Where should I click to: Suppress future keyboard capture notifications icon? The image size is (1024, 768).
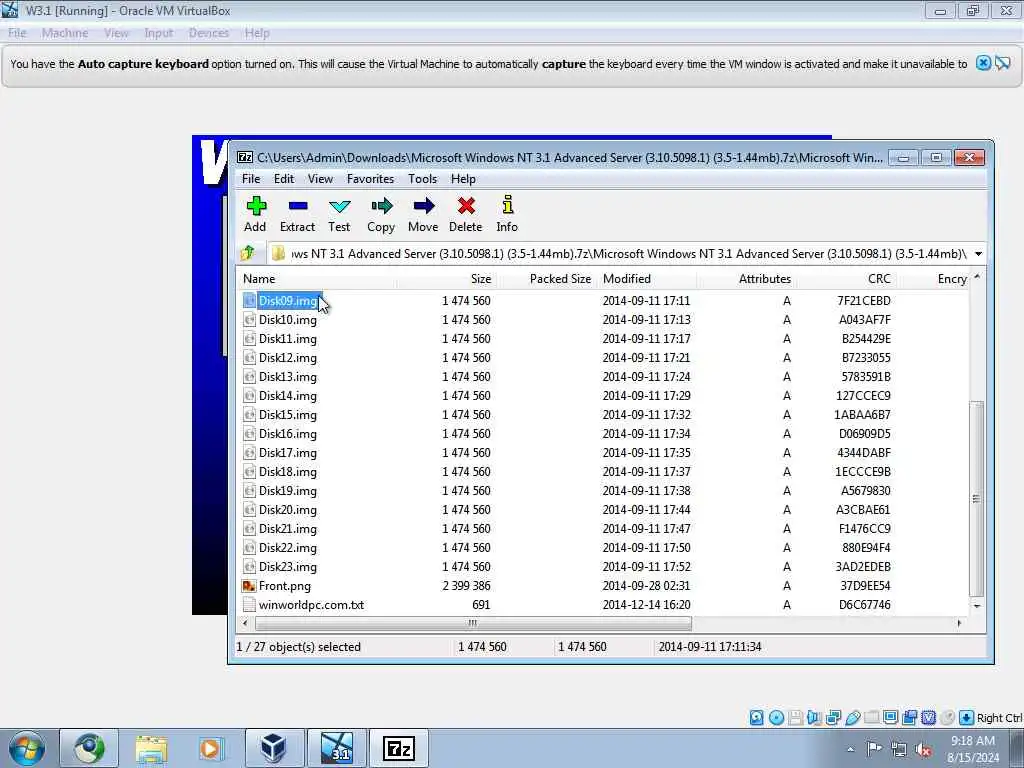pyautogui.click(x=1003, y=63)
